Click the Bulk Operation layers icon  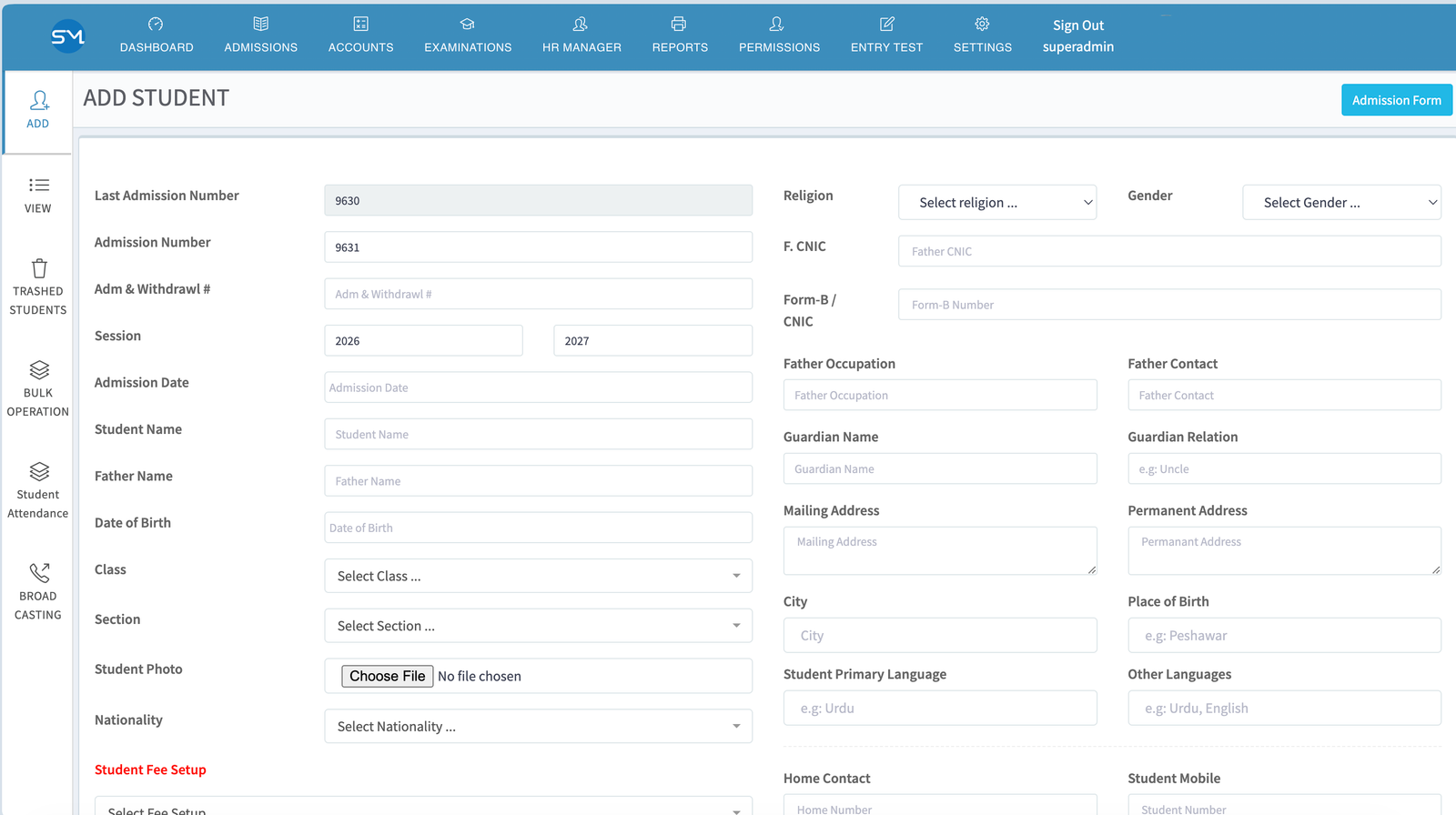(39, 370)
